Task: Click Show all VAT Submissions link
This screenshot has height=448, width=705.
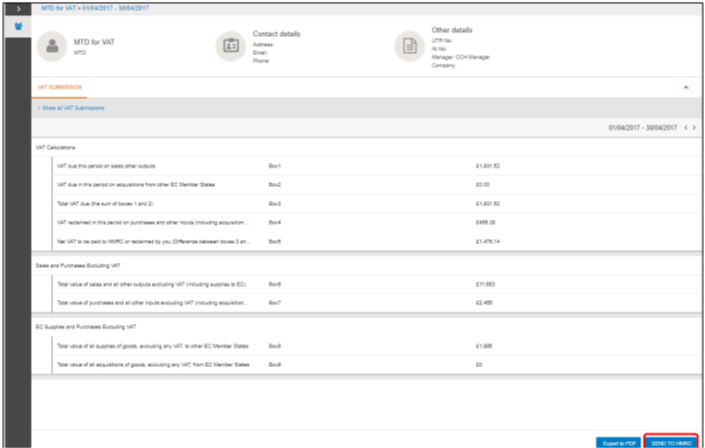Action: (71, 108)
